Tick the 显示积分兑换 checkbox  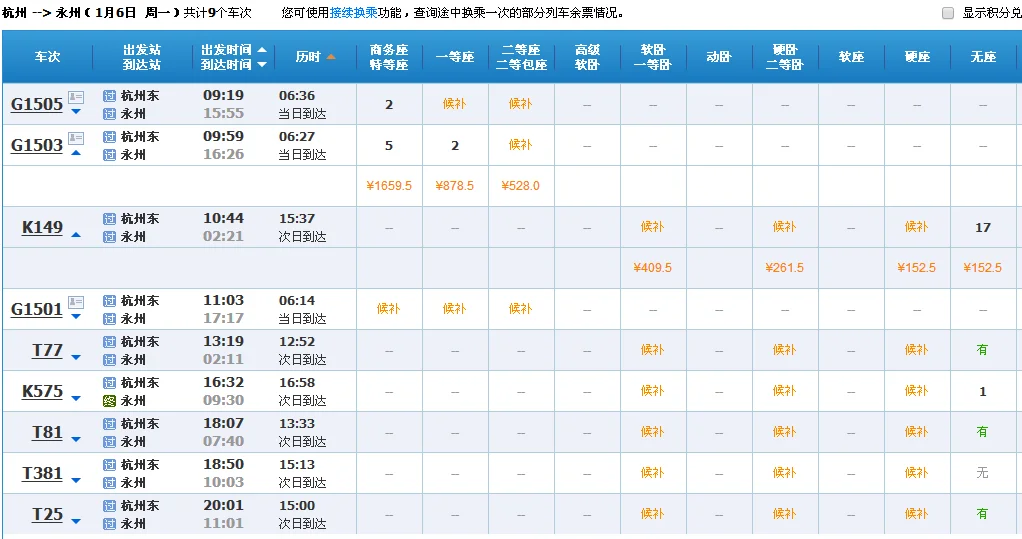tap(948, 13)
